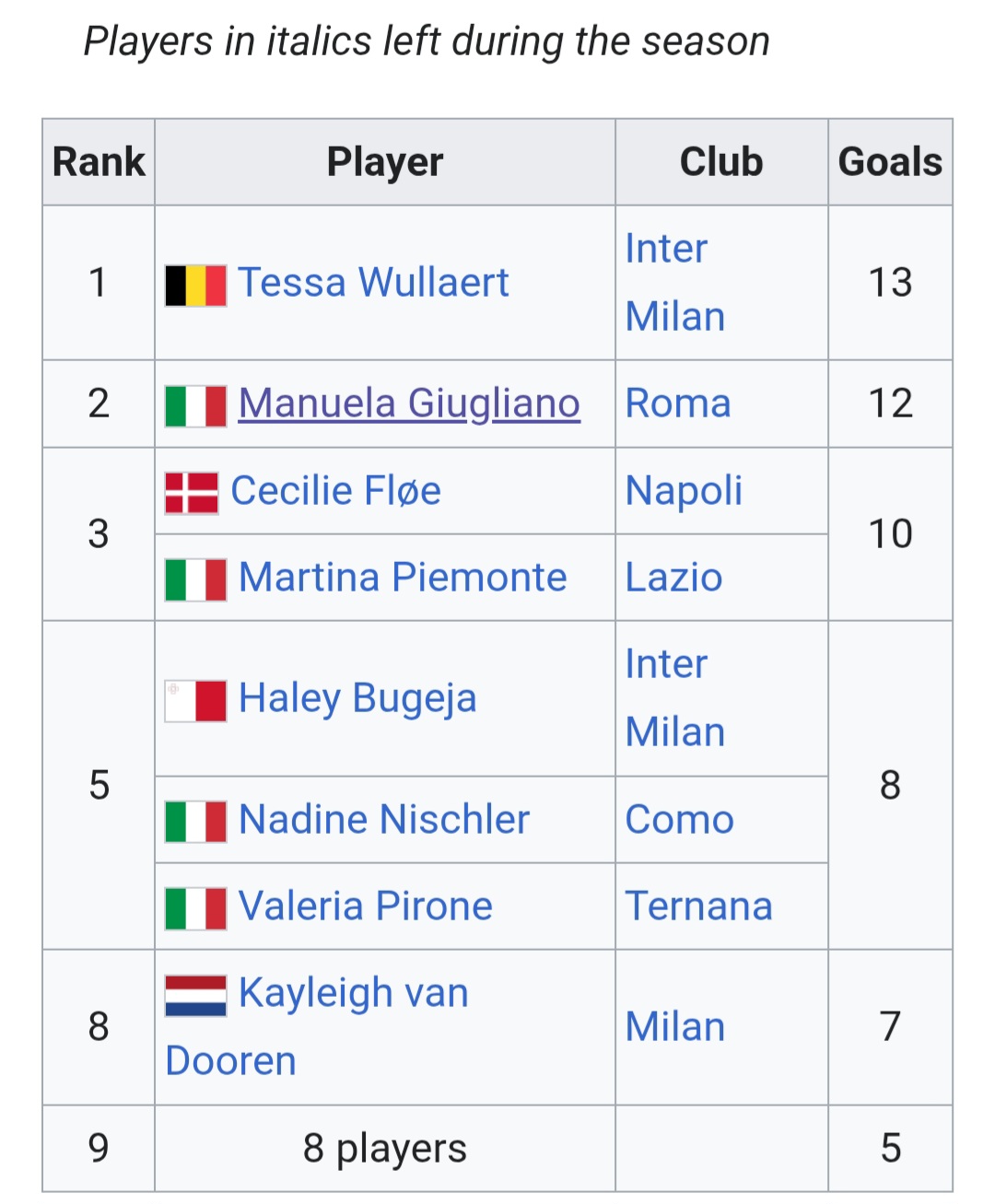Open the Roma club link
Image resolution: width=995 pixels, height=1204 pixels.
[x=678, y=403]
